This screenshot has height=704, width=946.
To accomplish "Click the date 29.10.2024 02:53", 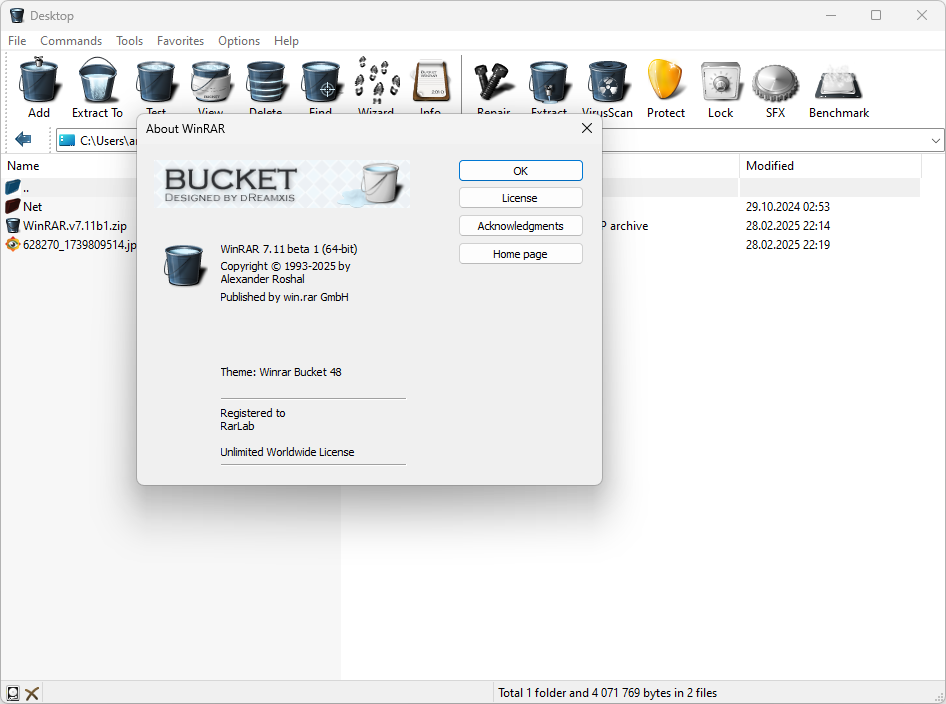I will click(x=787, y=206).
